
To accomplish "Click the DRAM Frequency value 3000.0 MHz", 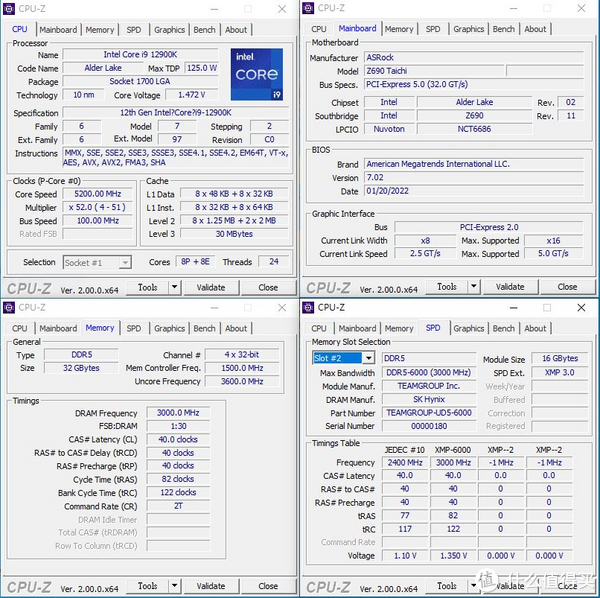I will pos(178,413).
